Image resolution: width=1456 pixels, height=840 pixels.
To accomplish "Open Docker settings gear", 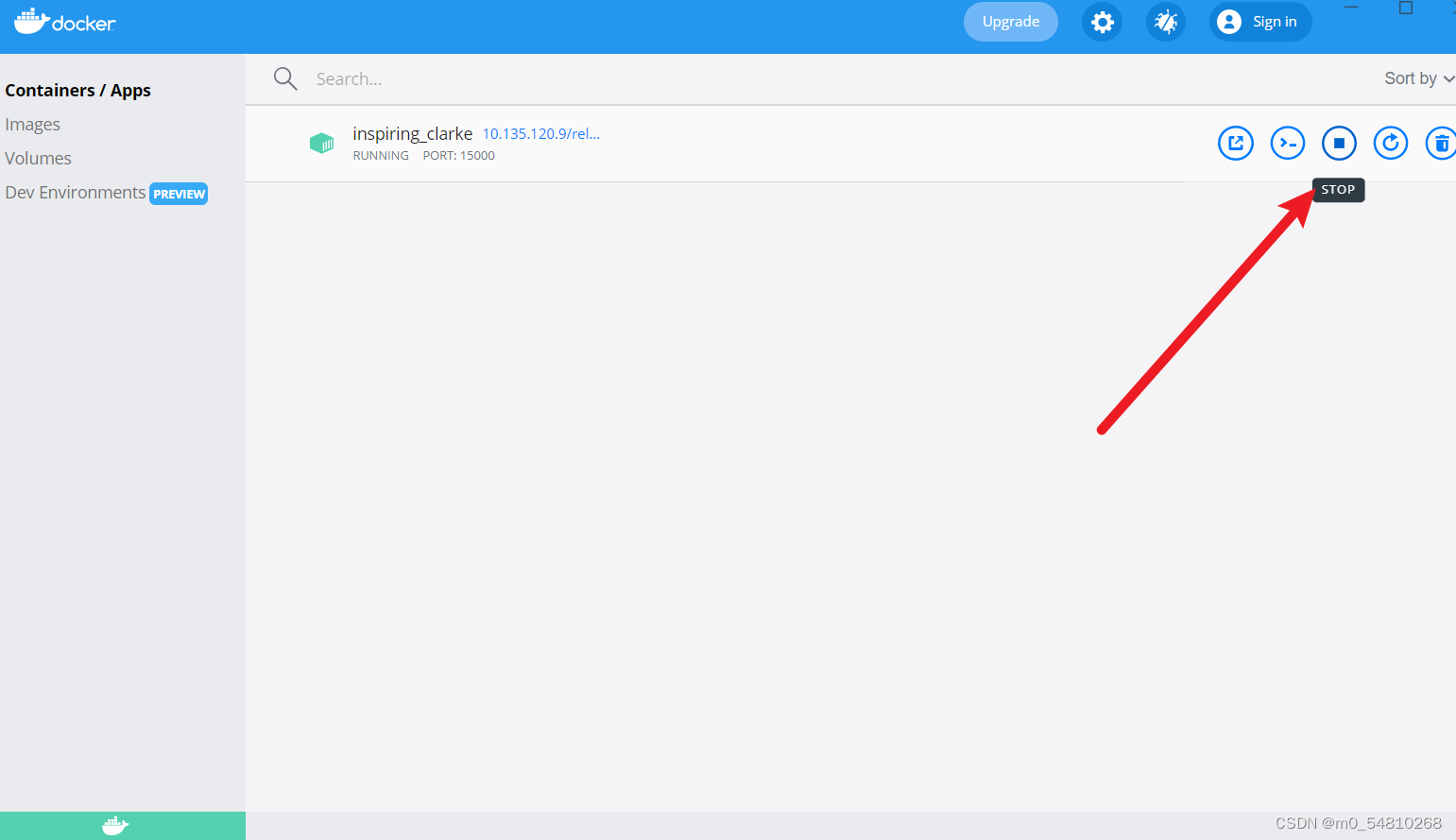I will pos(1103,22).
